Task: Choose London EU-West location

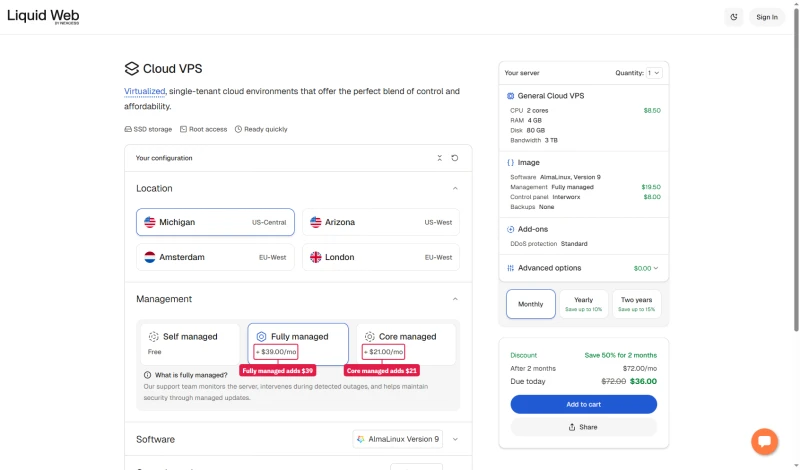Action: pos(381,257)
